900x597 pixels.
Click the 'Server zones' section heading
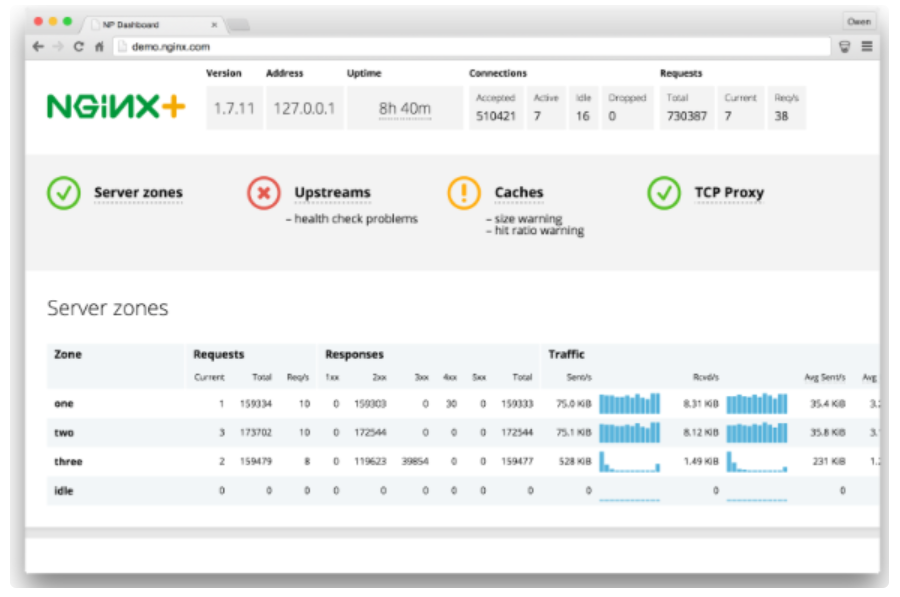click(108, 308)
